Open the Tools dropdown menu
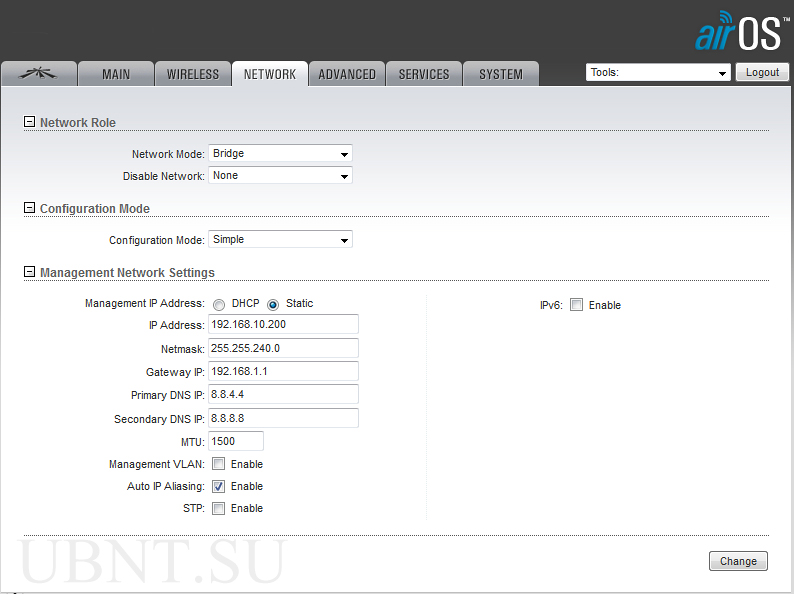Image resolution: width=794 pixels, height=594 pixels. coord(658,73)
